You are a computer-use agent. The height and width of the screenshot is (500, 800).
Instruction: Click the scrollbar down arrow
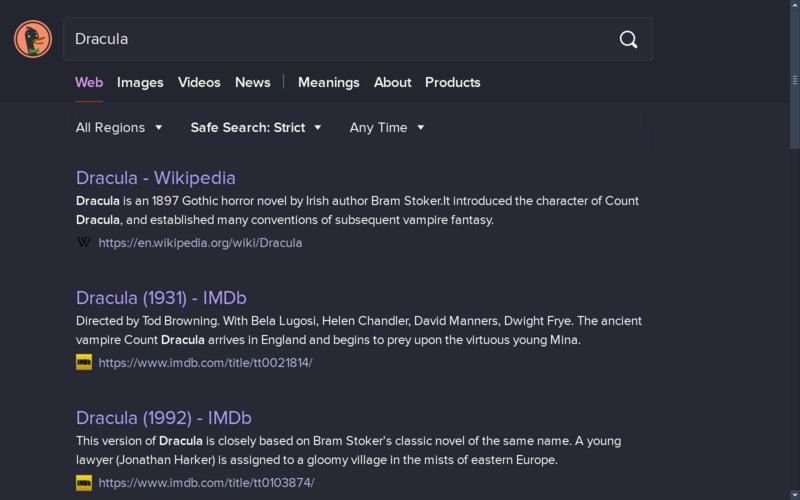[794, 495]
